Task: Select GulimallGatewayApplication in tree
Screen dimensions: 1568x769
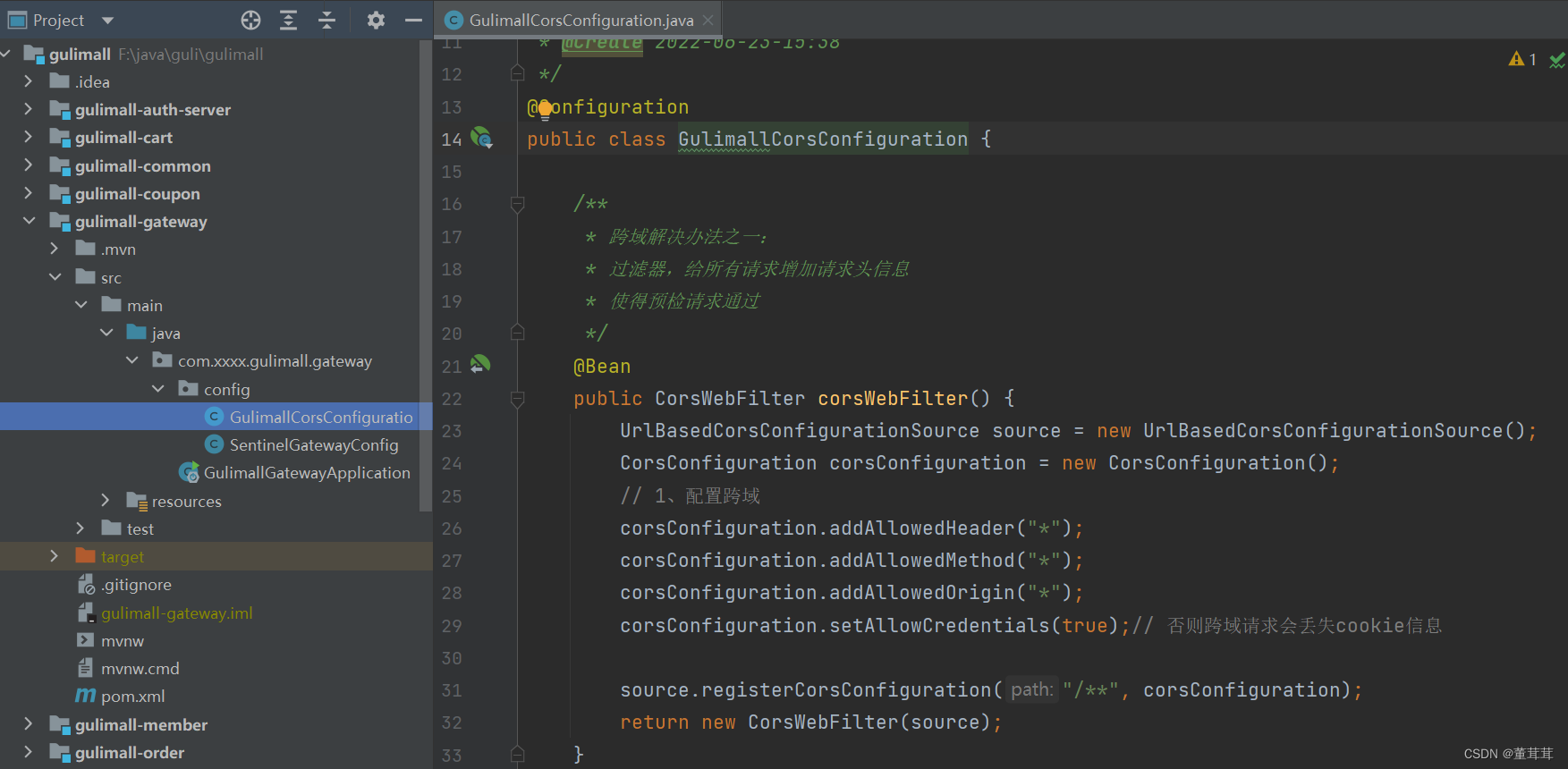Action: coord(307,472)
